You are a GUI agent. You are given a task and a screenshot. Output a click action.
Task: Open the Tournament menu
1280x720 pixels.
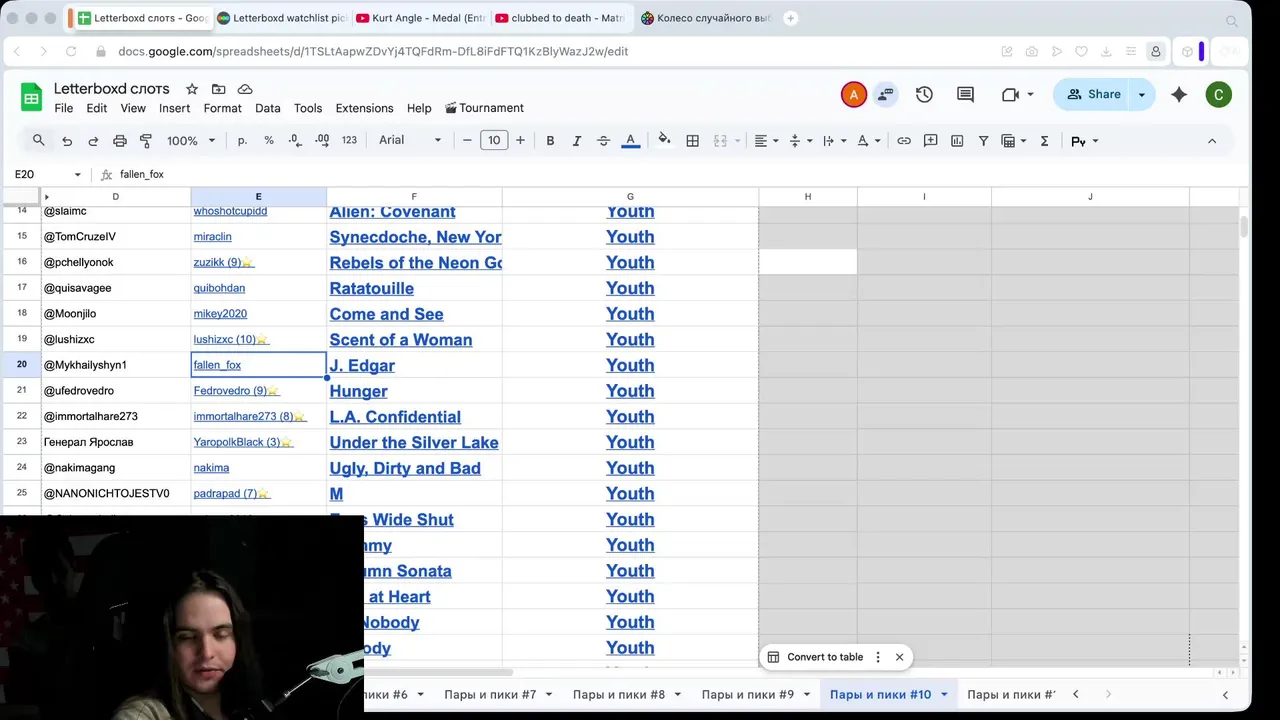pos(484,108)
